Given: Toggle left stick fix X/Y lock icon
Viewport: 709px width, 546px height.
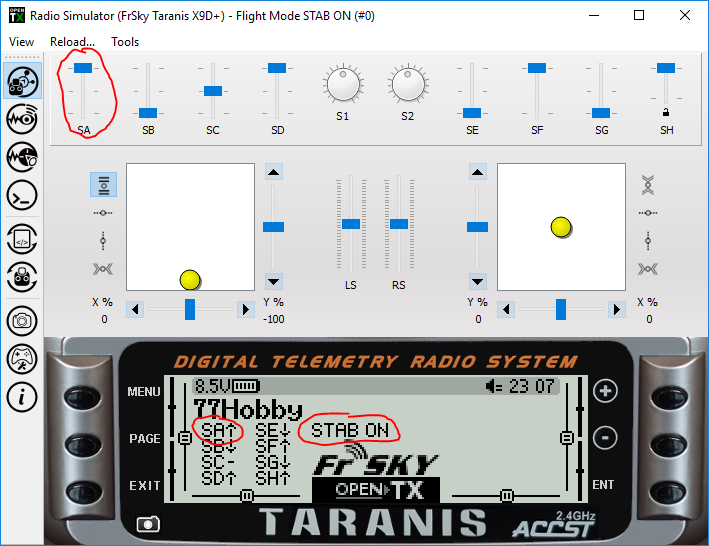Looking at the screenshot, I should 103,269.
